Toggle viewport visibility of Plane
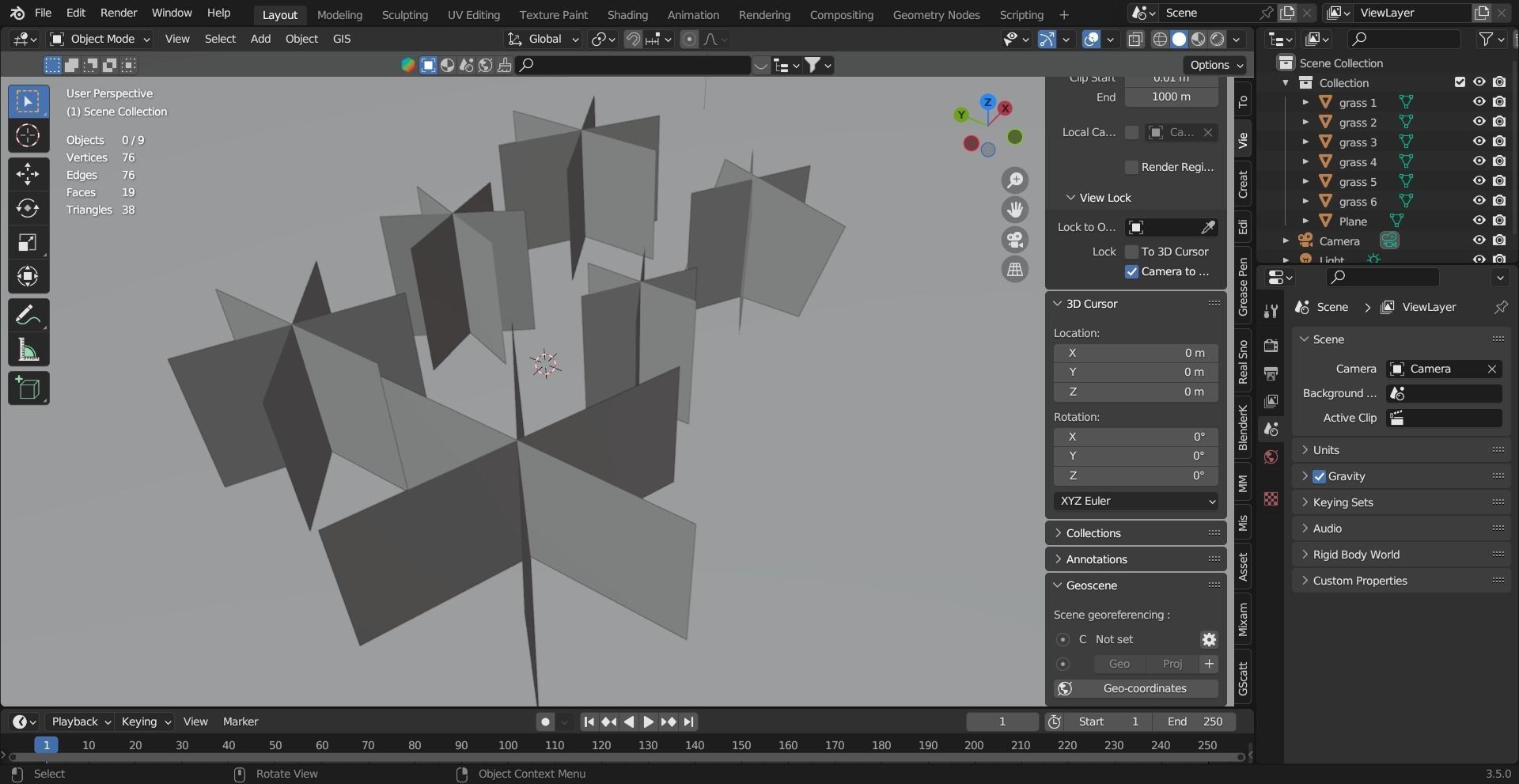 pyautogui.click(x=1479, y=221)
